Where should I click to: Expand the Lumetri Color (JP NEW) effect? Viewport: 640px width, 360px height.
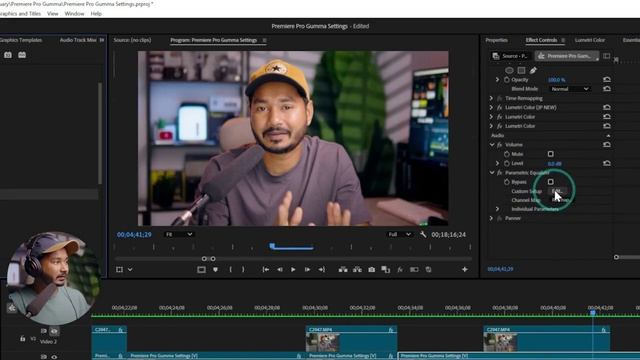(491, 107)
